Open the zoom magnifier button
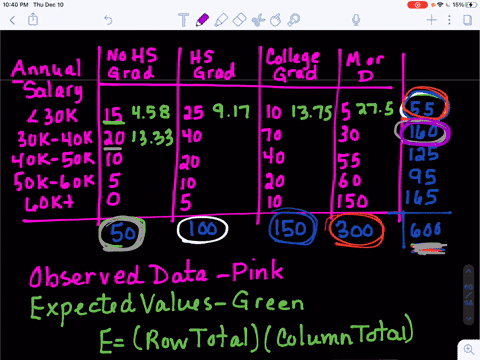This screenshot has width=480, height=360. point(469,350)
